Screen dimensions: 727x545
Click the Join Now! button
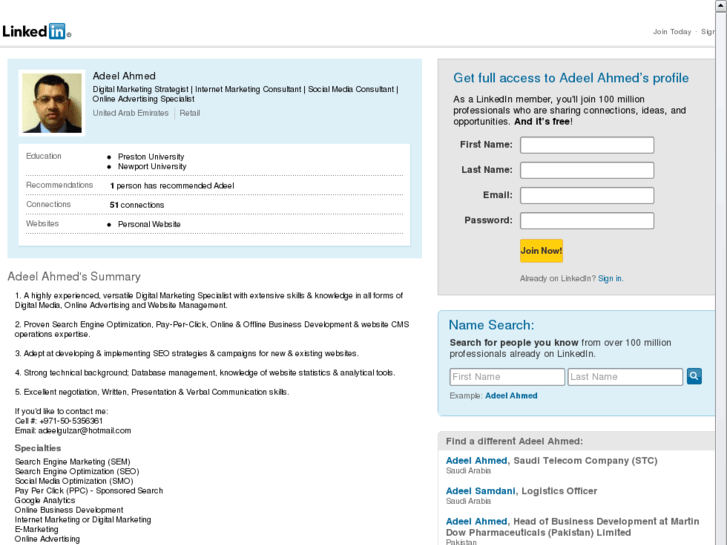point(541,251)
